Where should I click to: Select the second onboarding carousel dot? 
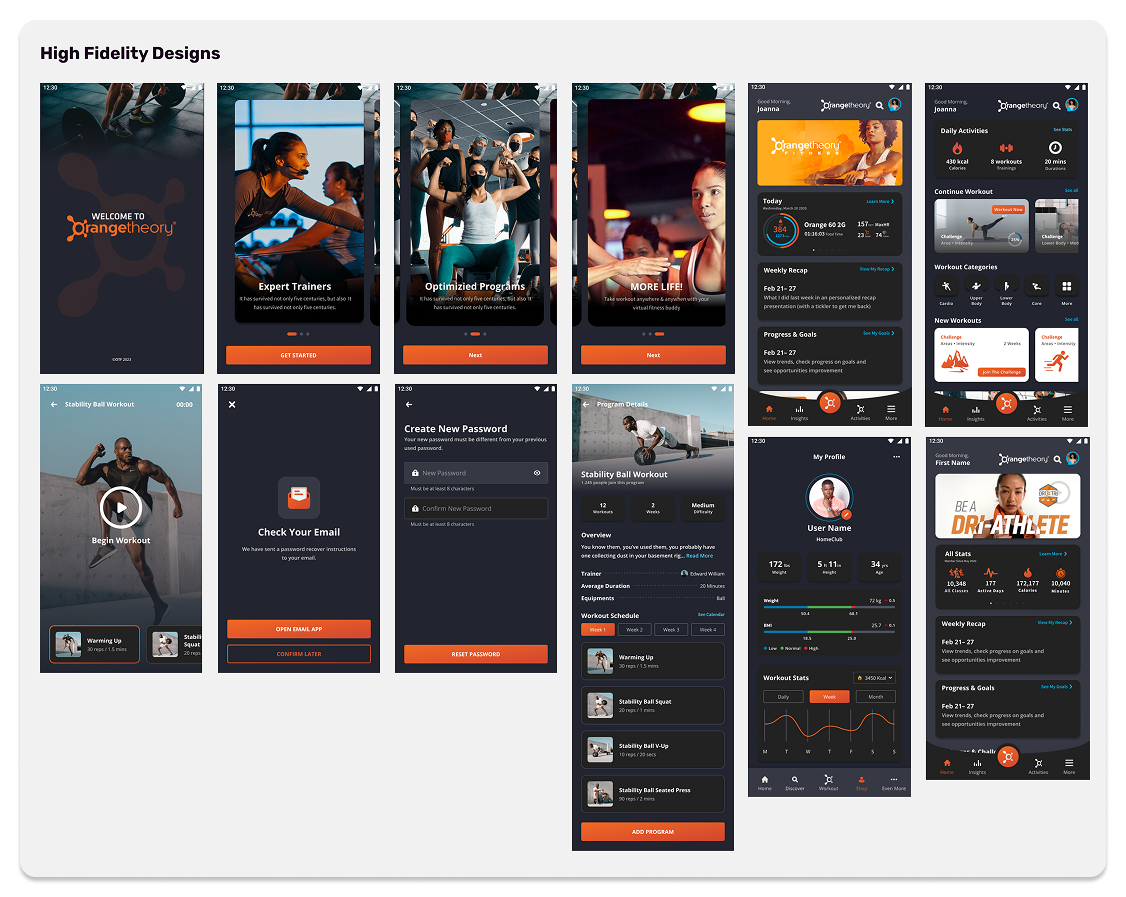[x=301, y=334]
